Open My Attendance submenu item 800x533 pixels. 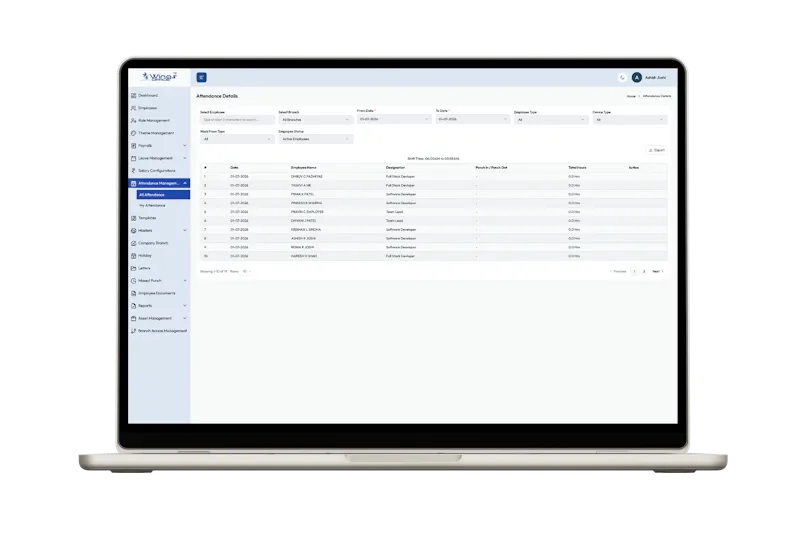coord(152,206)
